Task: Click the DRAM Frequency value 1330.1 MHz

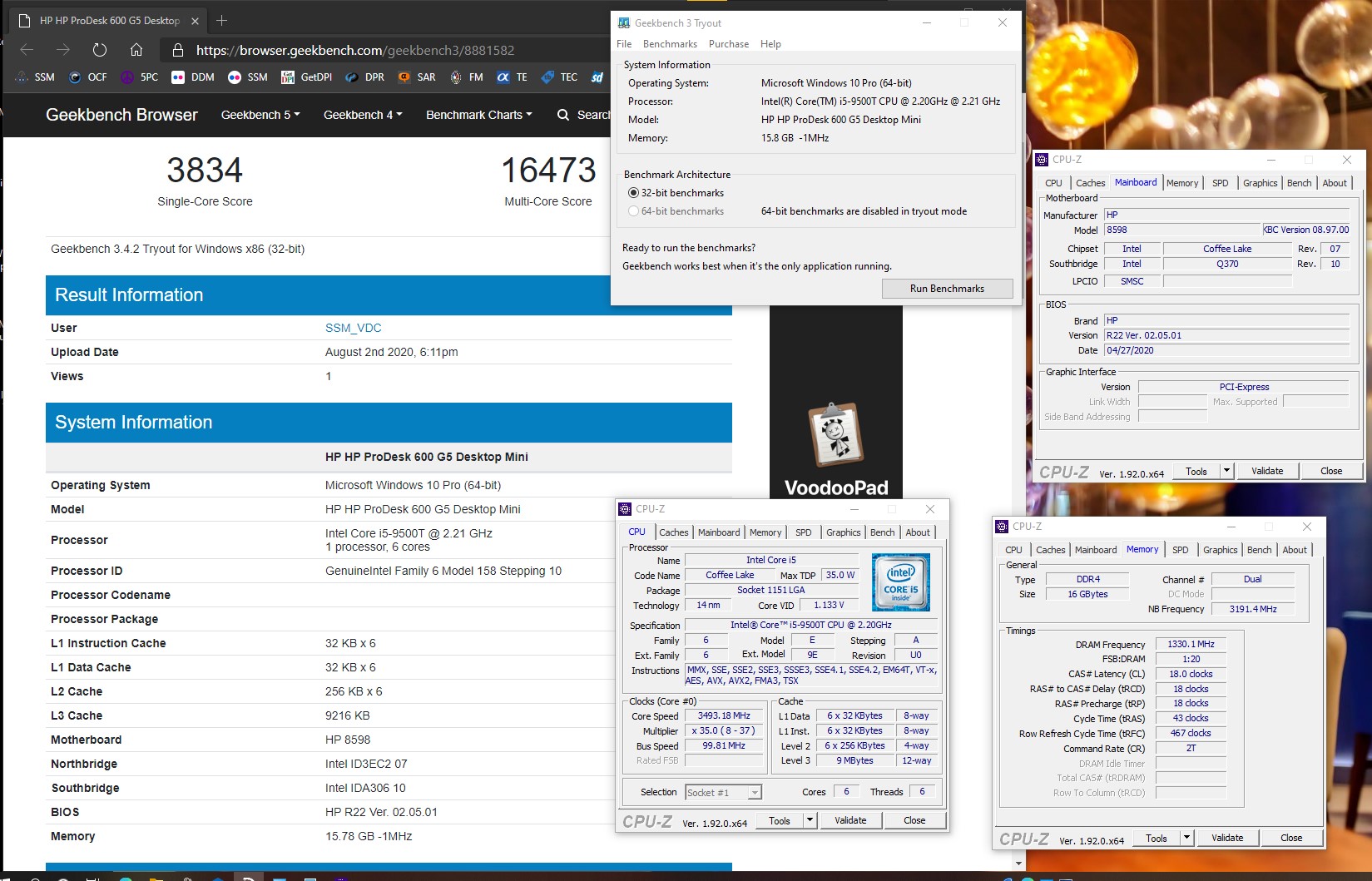Action: coord(1191,644)
